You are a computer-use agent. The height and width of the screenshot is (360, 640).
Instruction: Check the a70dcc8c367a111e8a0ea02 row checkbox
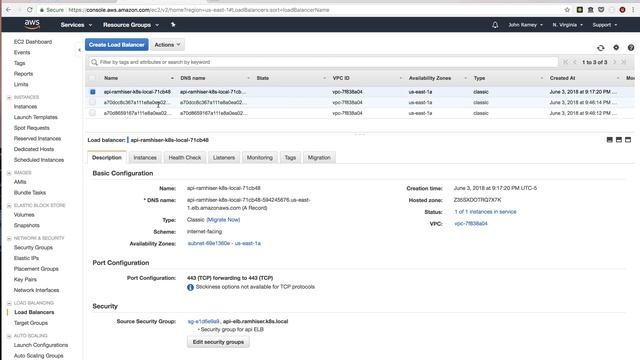click(93, 102)
